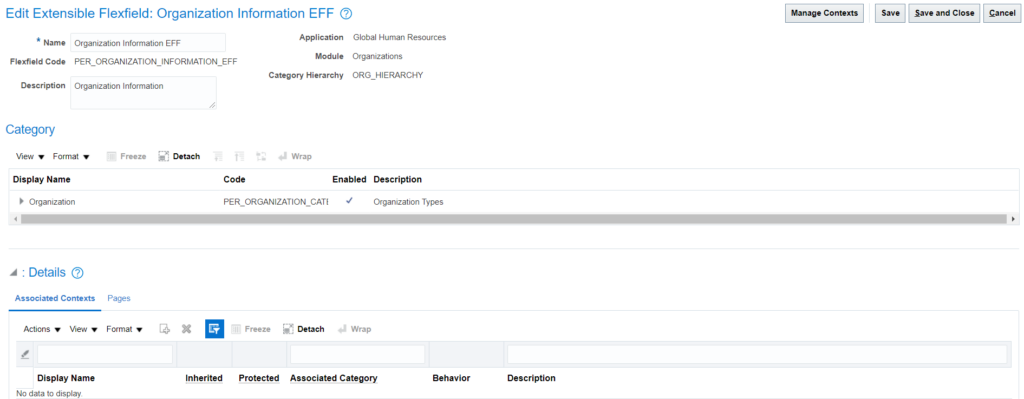Viewport: 1024px width, 399px height.
Task: Expand the Organization tree row
Action: (22, 201)
